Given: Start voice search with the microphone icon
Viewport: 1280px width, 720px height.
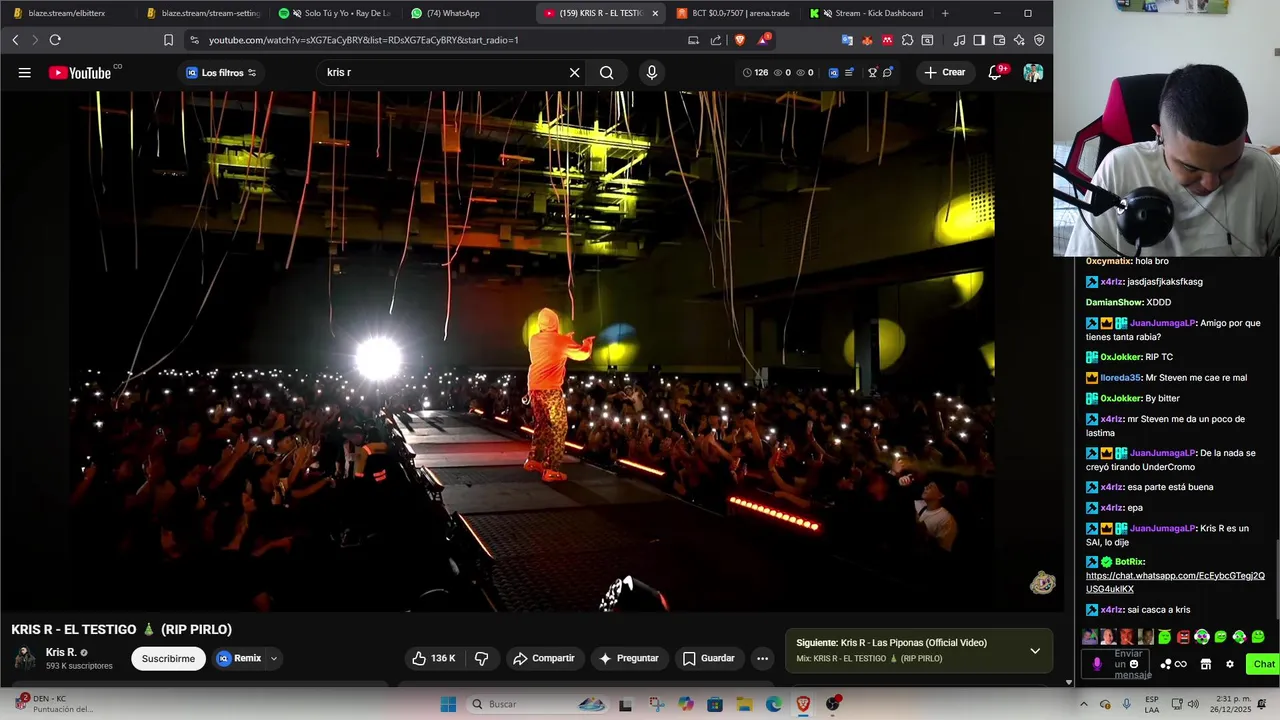Looking at the screenshot, I should pyautogui.click(x=652, y=72).
